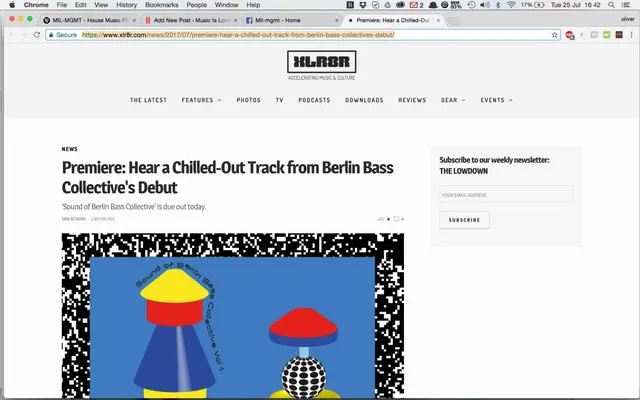Click the Creative Cloud menu bar icon

point(400,5)
